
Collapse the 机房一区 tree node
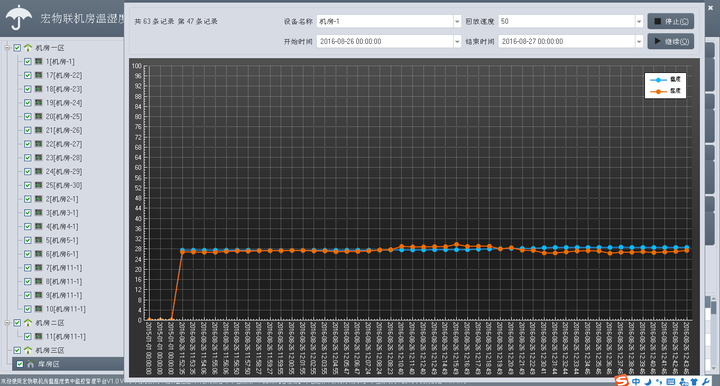7,47
